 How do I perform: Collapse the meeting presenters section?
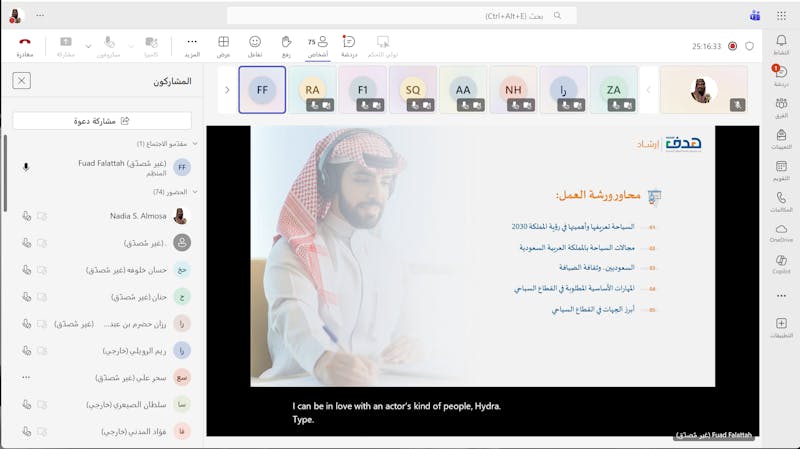pyautogui.click(x=196, y=144)
